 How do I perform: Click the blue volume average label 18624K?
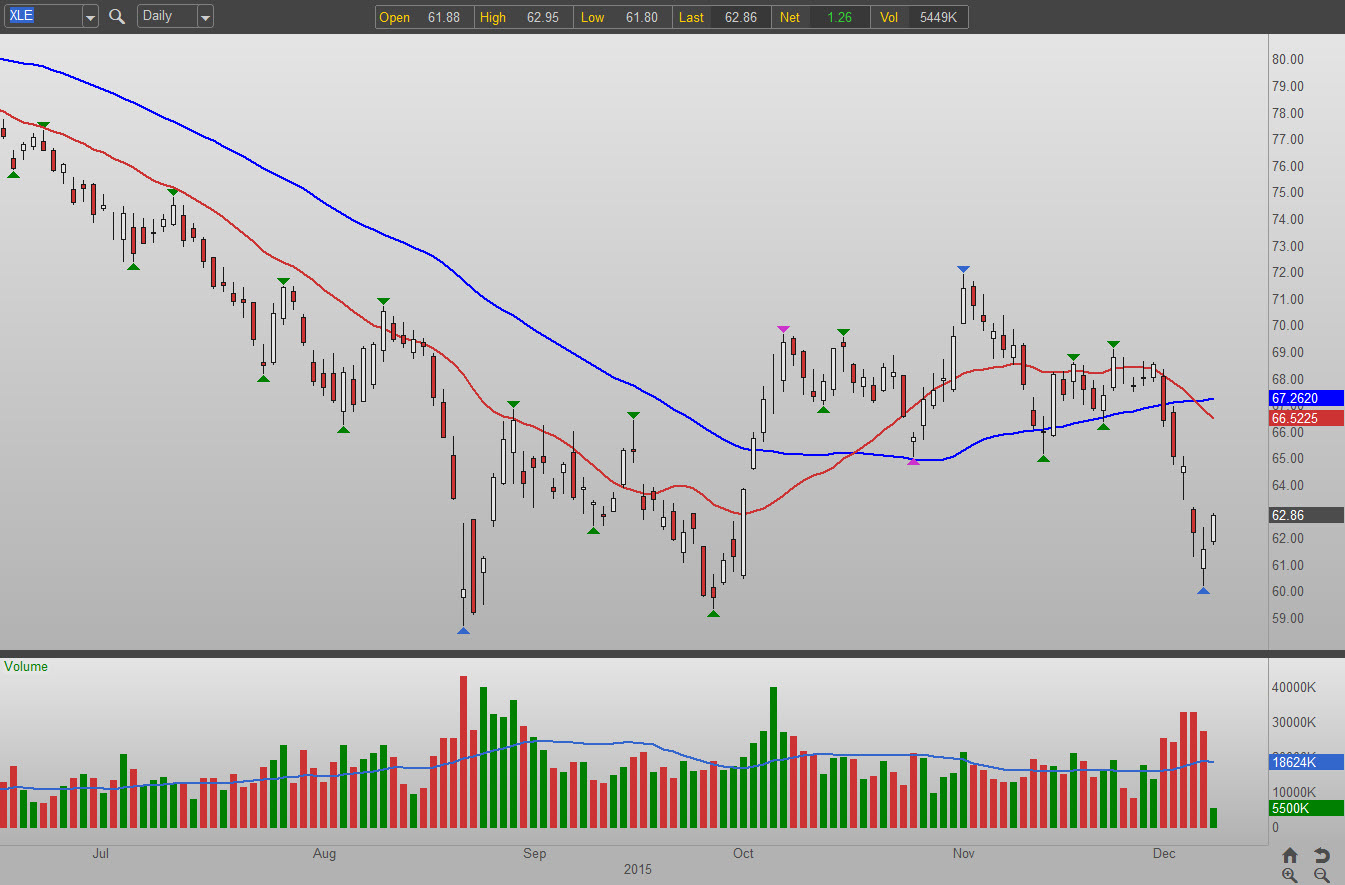[1306, 762]
